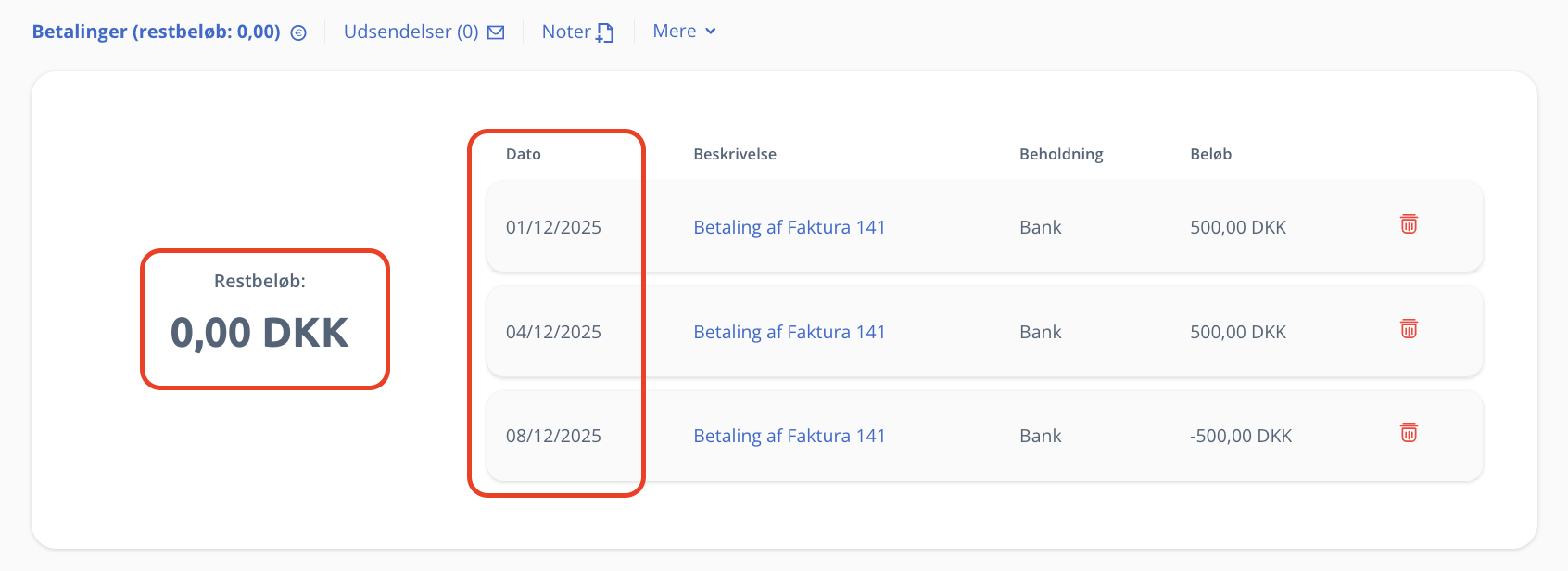Open Betaling af Faktura 141 dated 04/12/2025
Viewport: 1568px width, 571px height.
[789, 332]
